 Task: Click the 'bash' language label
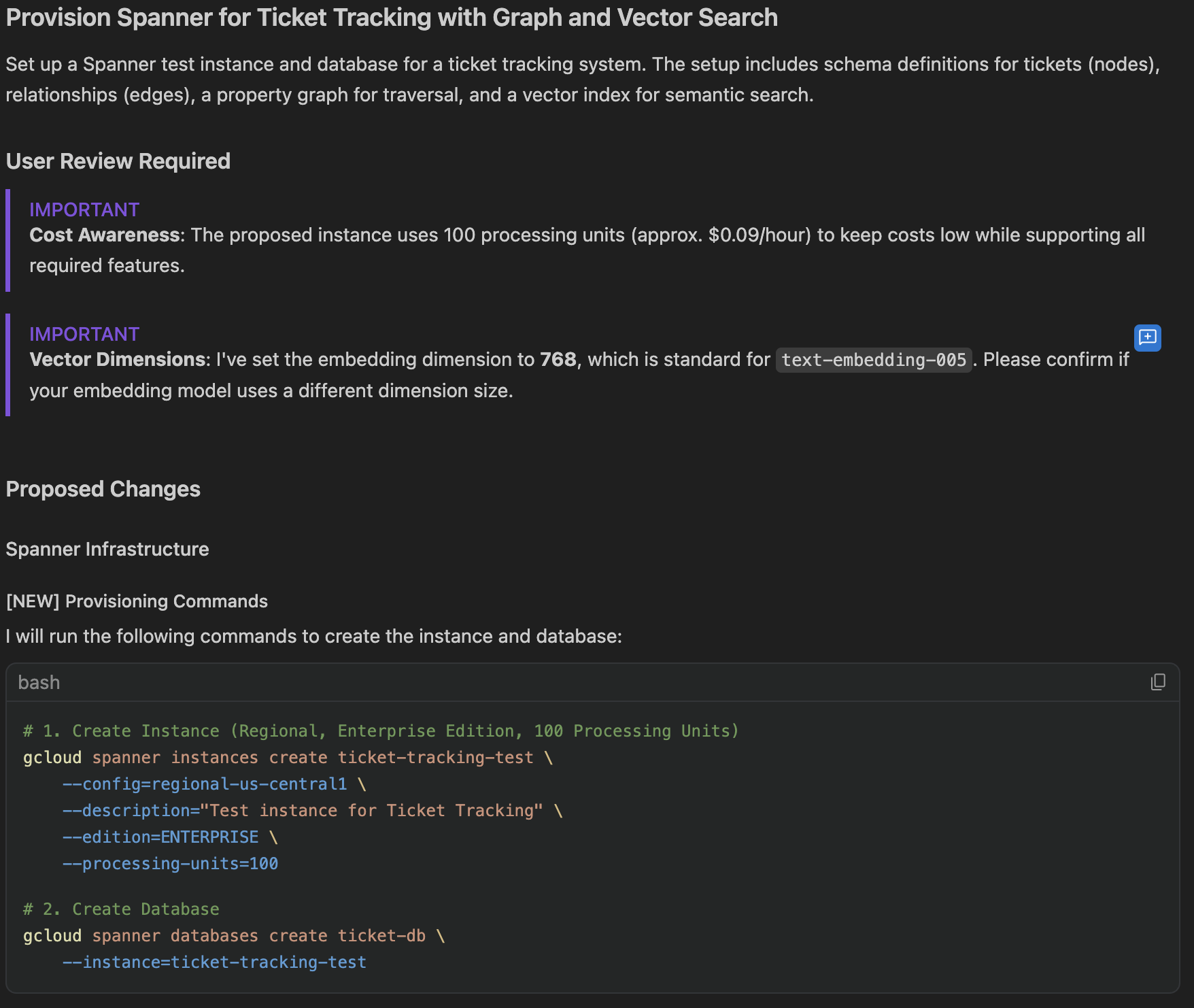pos(39,682)
